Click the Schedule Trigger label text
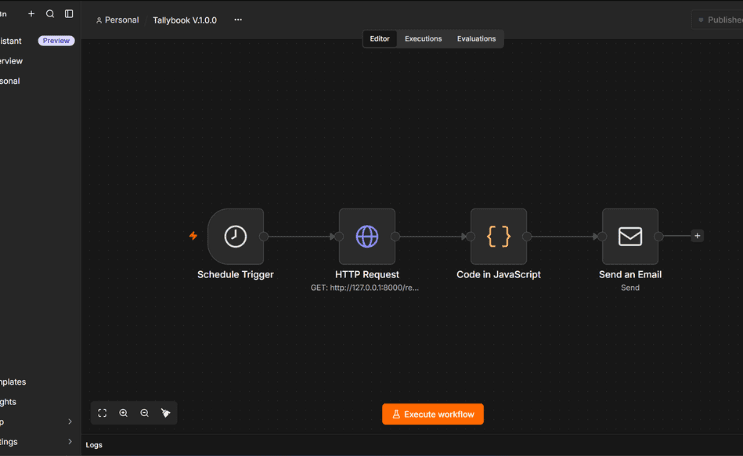The width and height of the screenshot is (743, 456). [x=236, y=274]
